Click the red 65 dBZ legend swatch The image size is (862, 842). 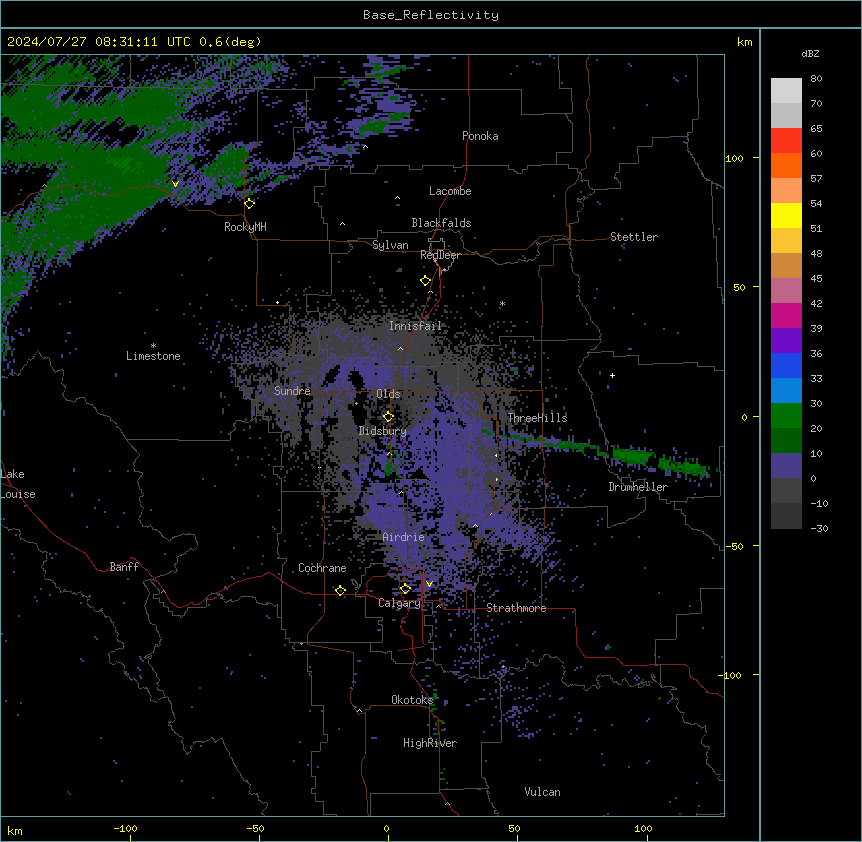pyautogui.click(x=786, y=140)
